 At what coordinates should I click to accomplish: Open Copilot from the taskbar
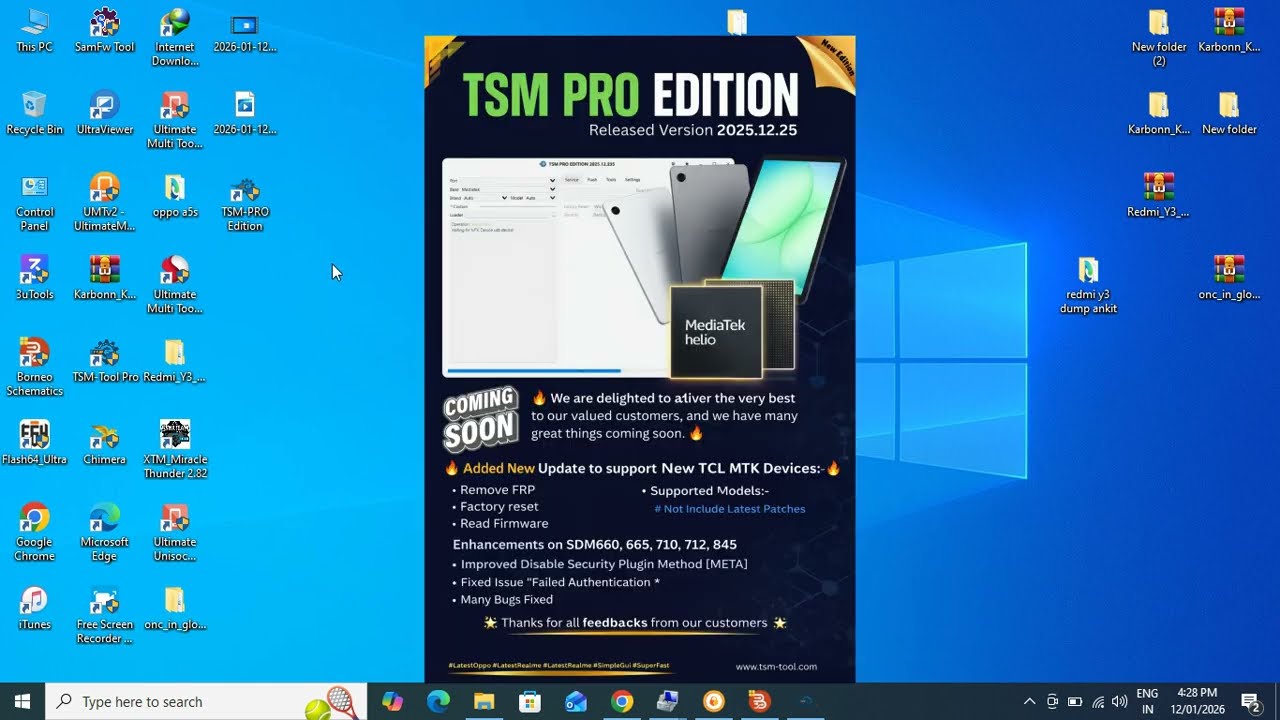coord(392,701)
